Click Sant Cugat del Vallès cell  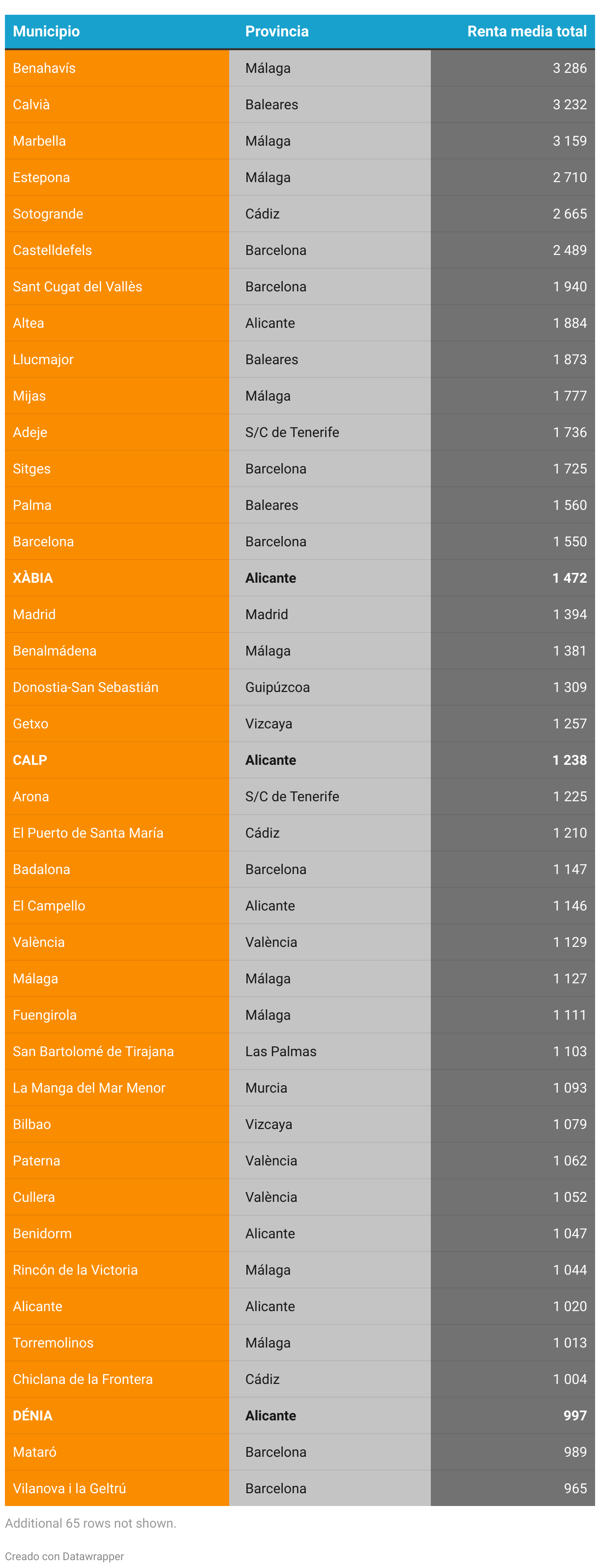[x=77, y=287]
